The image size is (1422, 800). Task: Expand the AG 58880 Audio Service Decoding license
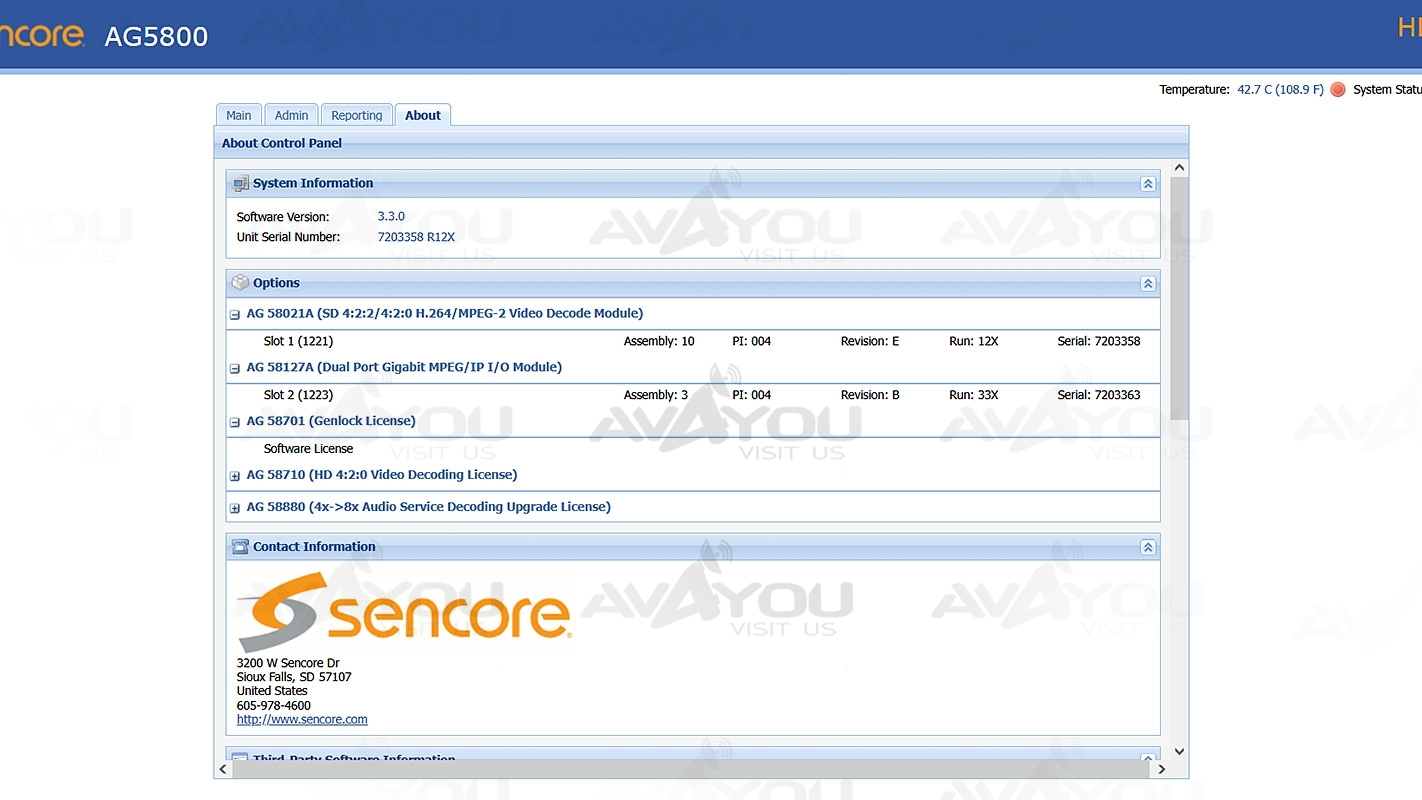tap(235, 508)
